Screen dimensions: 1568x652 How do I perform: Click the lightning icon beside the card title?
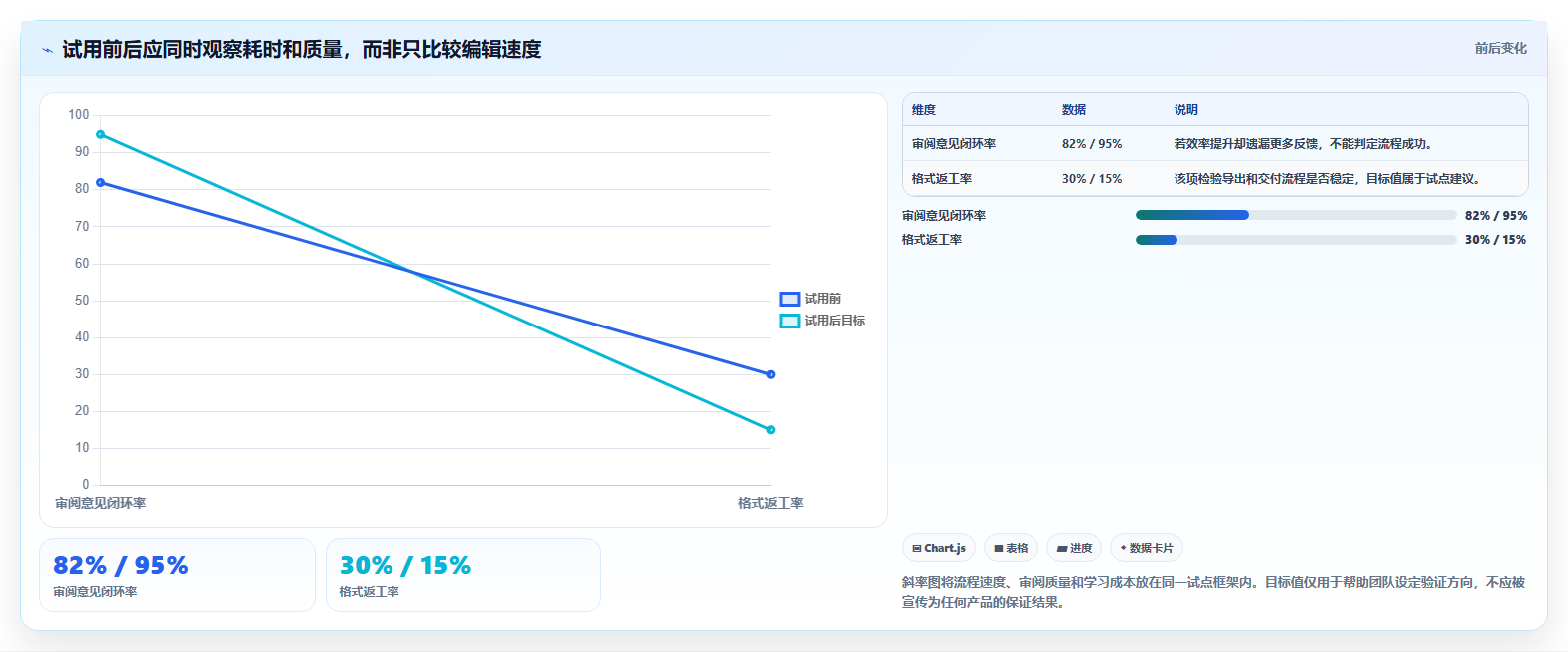pyautogui.click(x=47, y=50)
